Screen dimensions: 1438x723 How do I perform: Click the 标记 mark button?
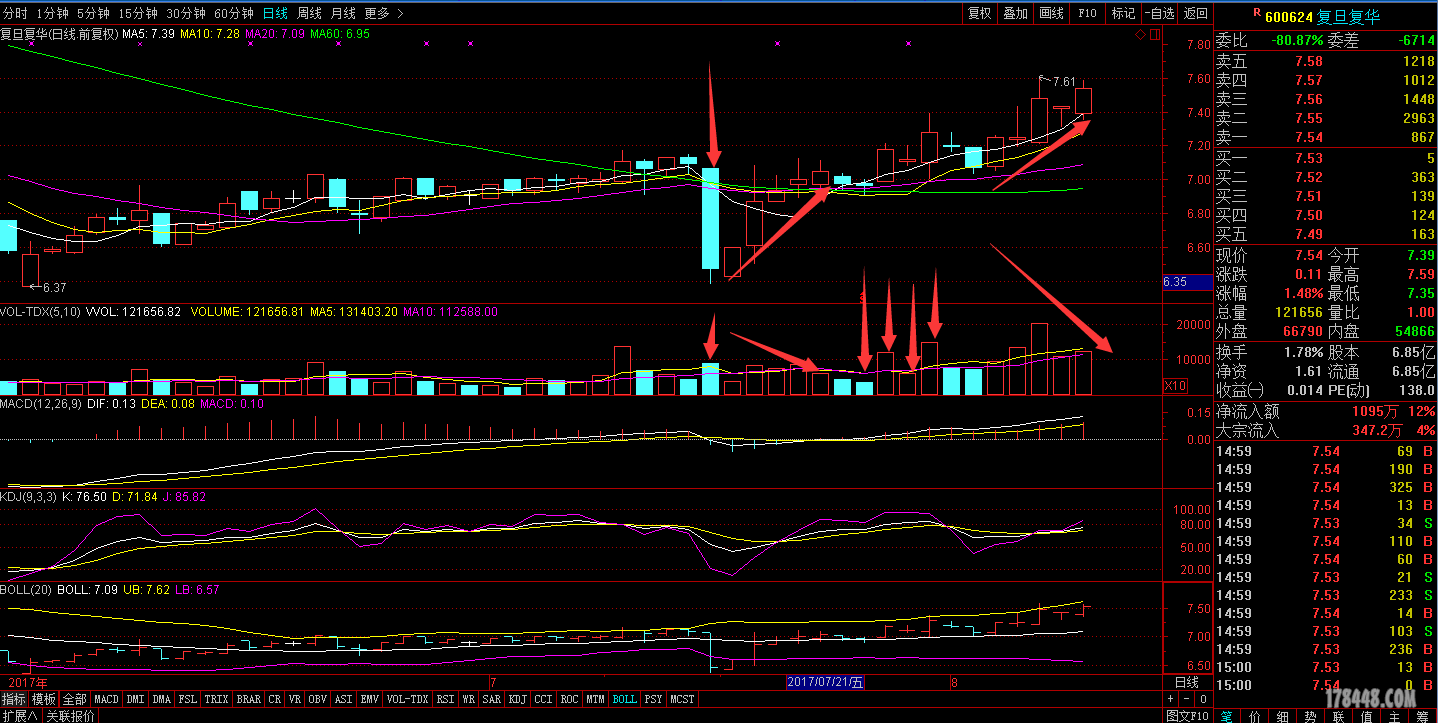pyautogui.click(x=1123, y=13)
